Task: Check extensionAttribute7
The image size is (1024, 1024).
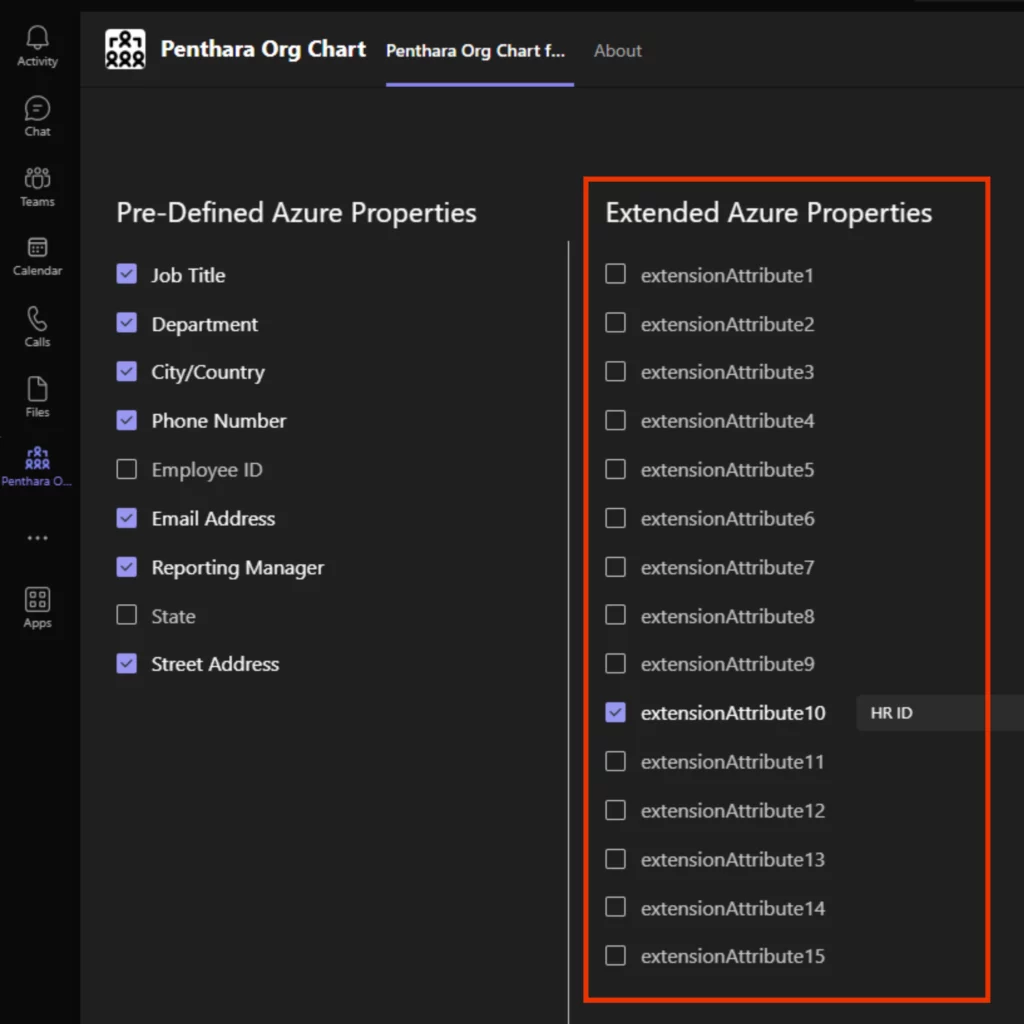Action: (x=615, y=567)
